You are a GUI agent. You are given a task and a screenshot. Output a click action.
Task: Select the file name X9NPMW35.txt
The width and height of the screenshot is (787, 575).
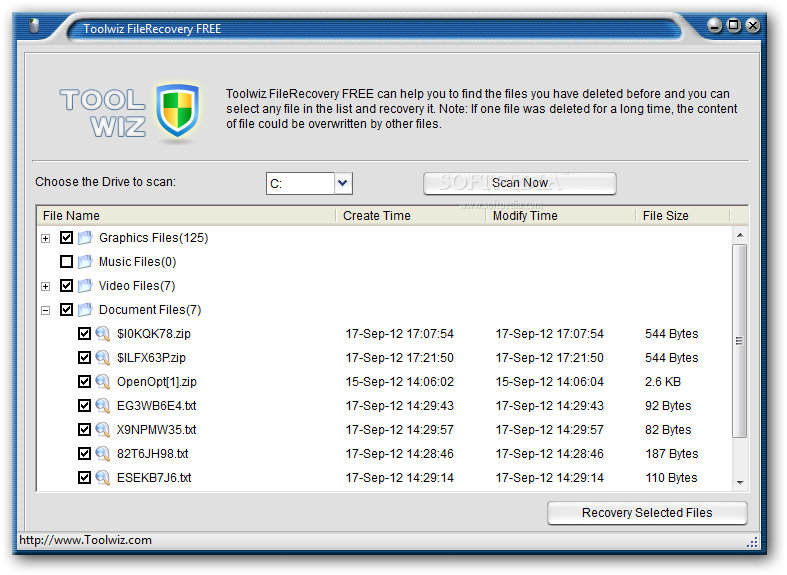tap(157, 429)
